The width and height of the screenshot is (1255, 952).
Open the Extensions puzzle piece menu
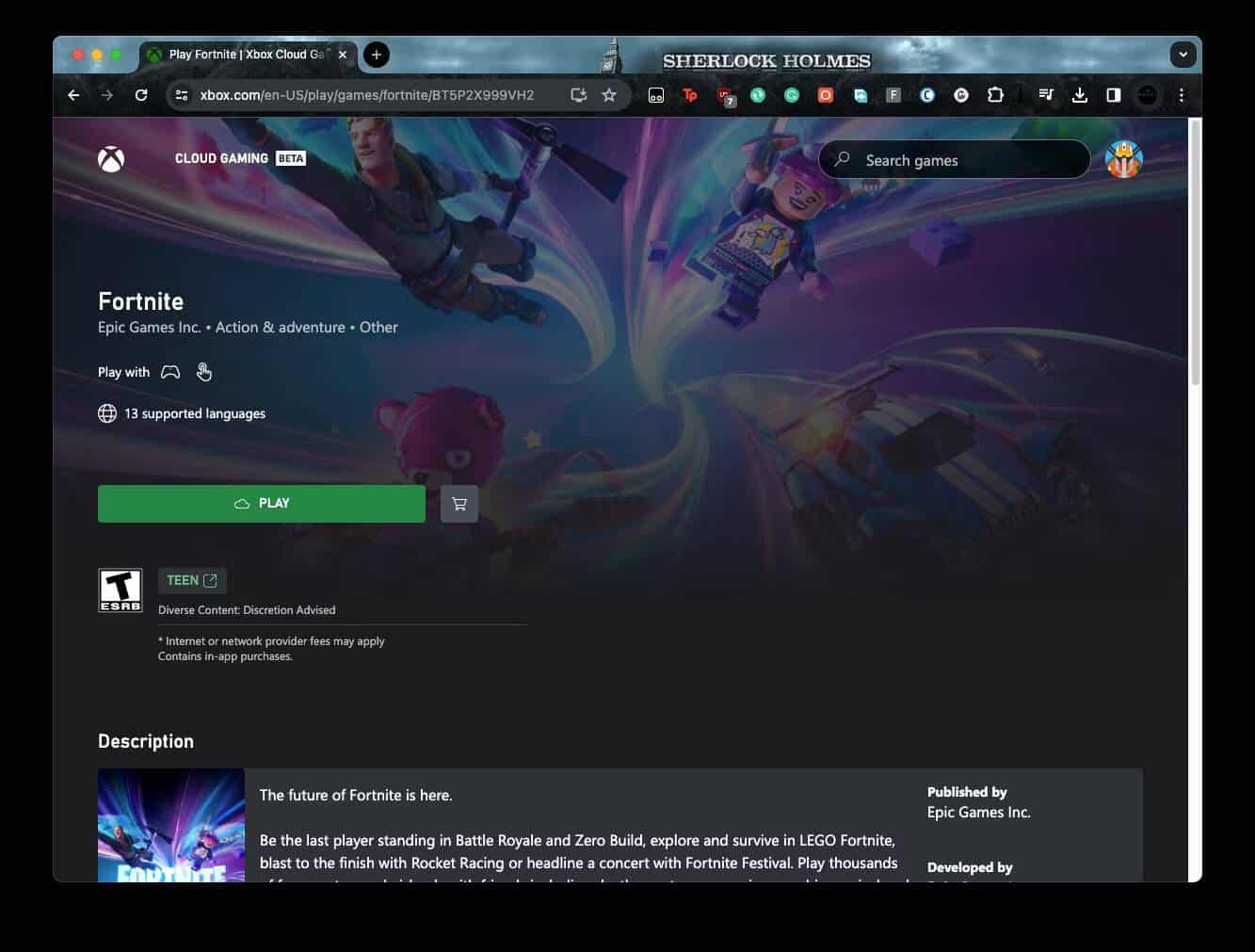point(995,95)
